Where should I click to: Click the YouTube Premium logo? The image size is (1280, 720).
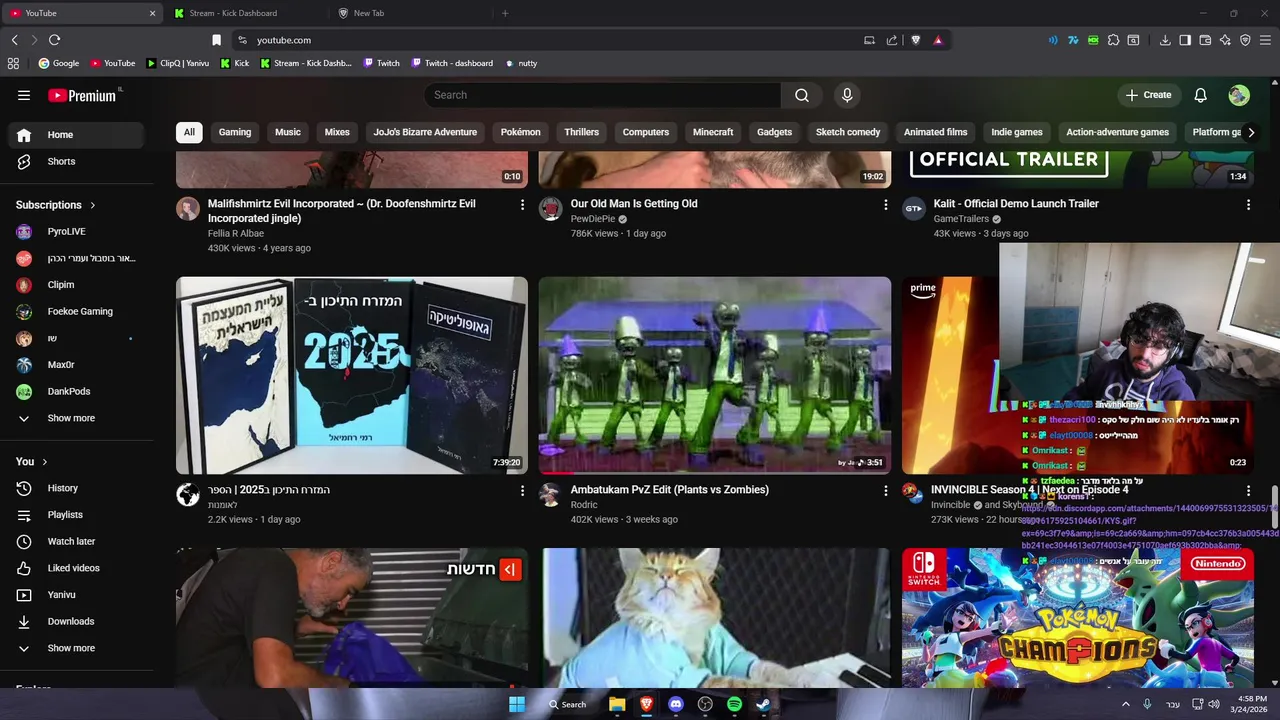point(82,95)
